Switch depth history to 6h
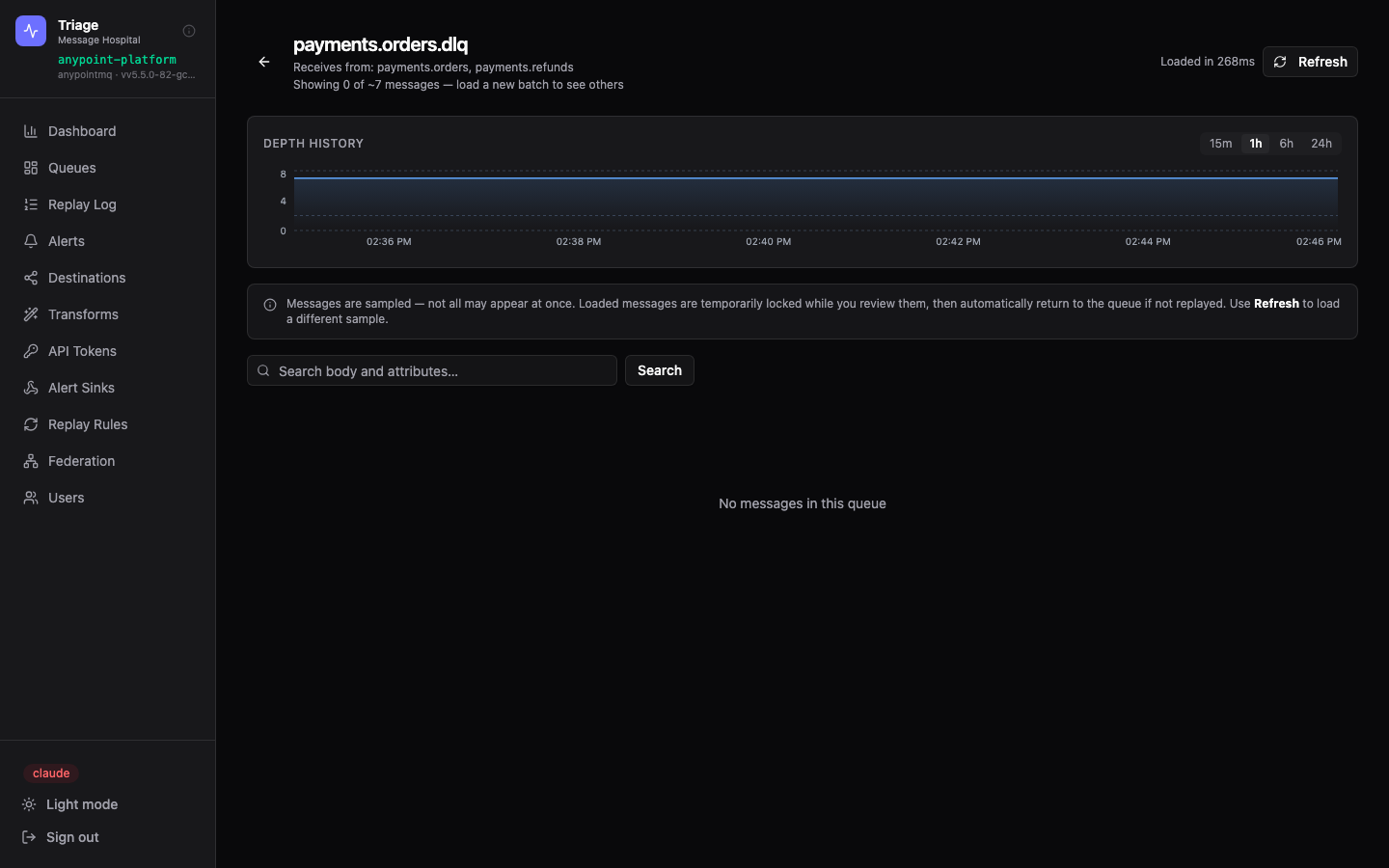 (x=1286, y=144)
